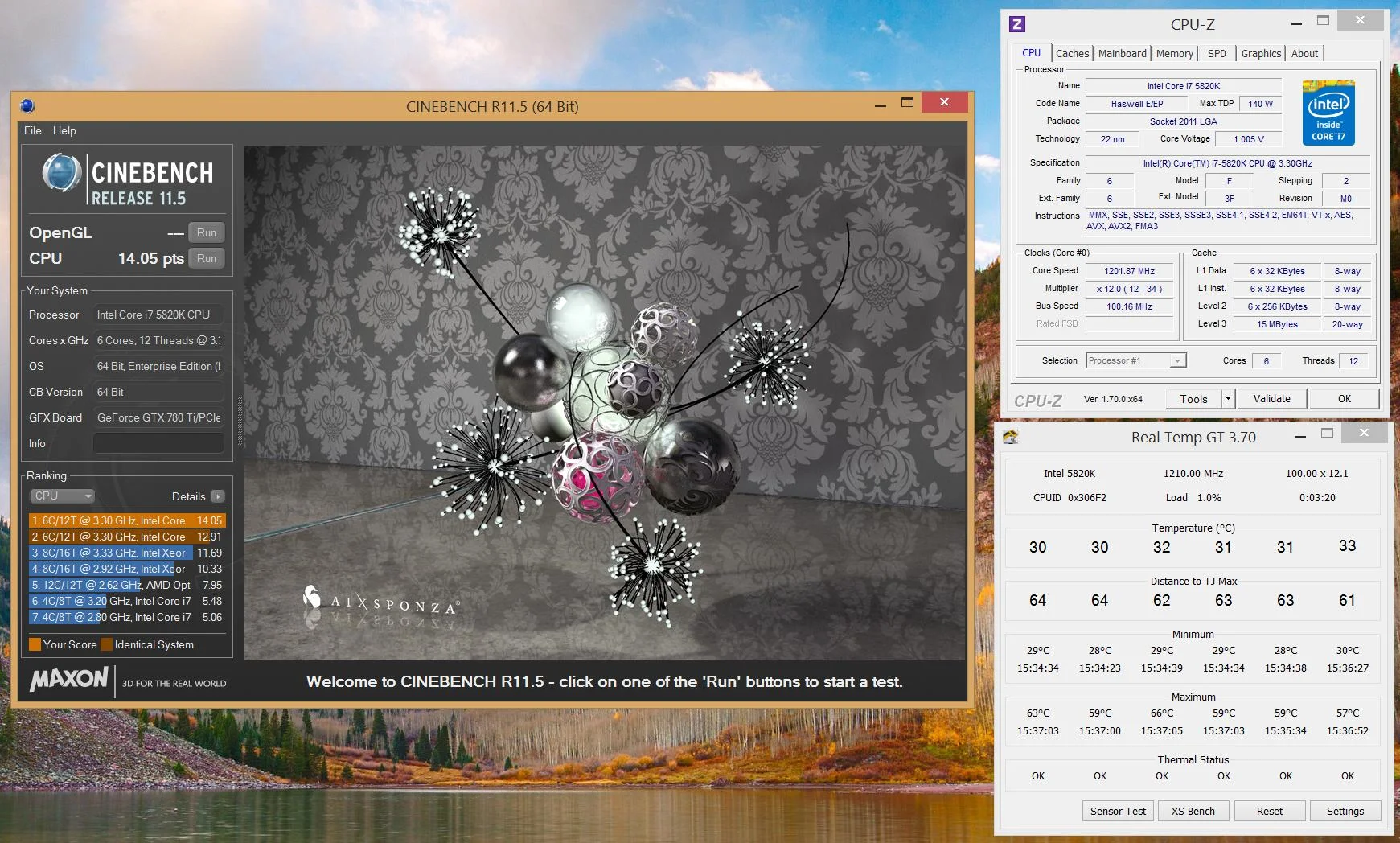Open the CPU ranking dropdown in Cinebench
This screenshot has height=843, width=1400.
[x=62, y=496]
